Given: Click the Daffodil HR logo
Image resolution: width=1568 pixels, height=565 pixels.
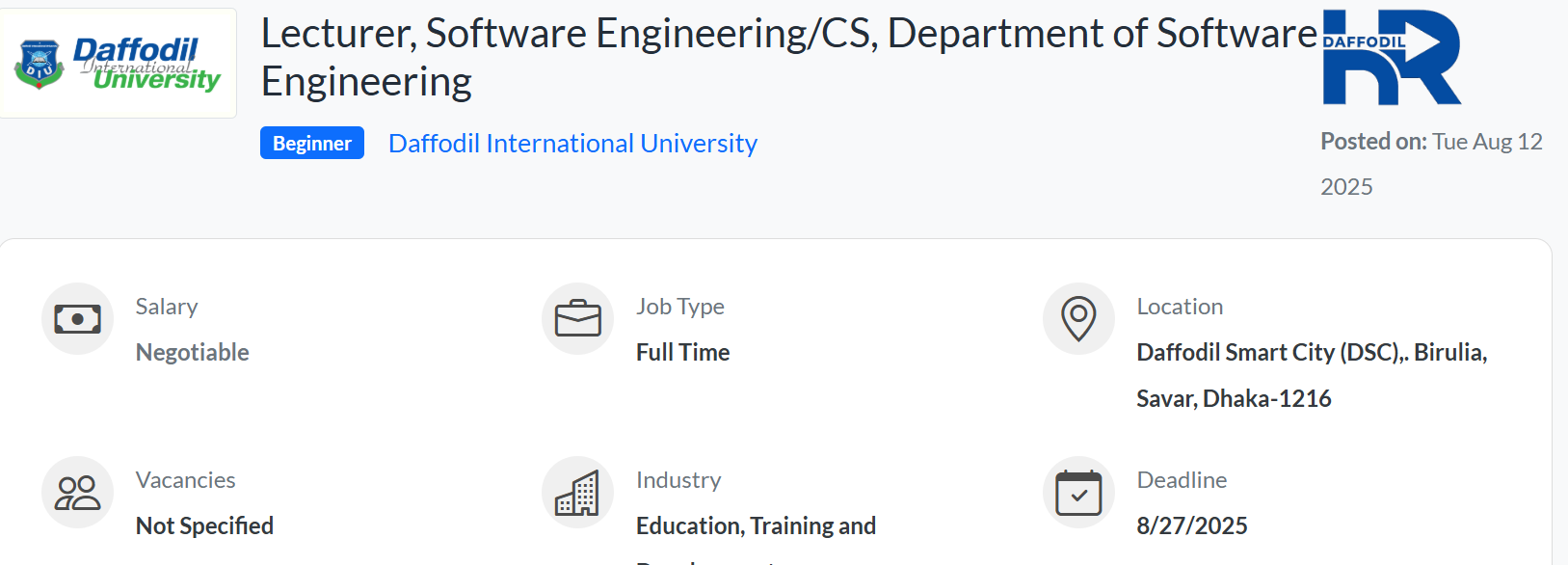Looking at the screenshot, I should tap(1392, 57).
